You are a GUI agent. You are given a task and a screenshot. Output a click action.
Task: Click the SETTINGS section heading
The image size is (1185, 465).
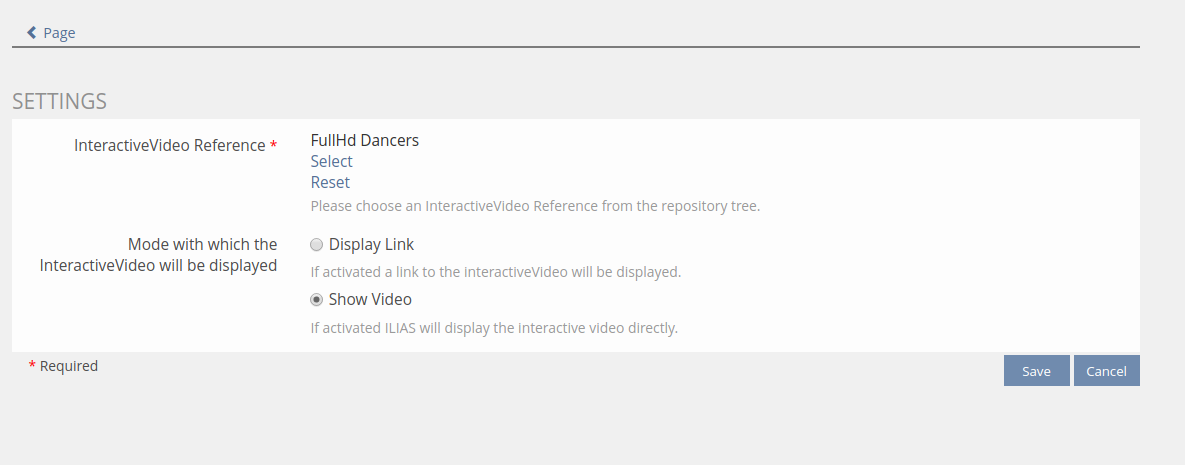59,101
